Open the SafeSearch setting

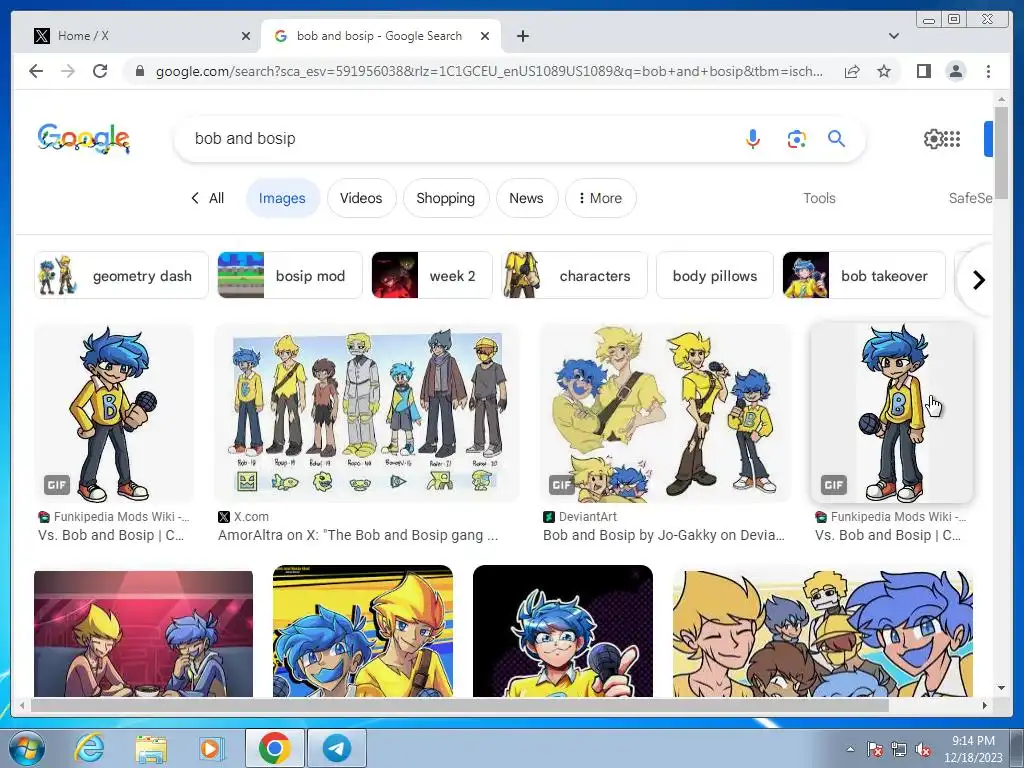pyautogui.click(x=970, y=198)
